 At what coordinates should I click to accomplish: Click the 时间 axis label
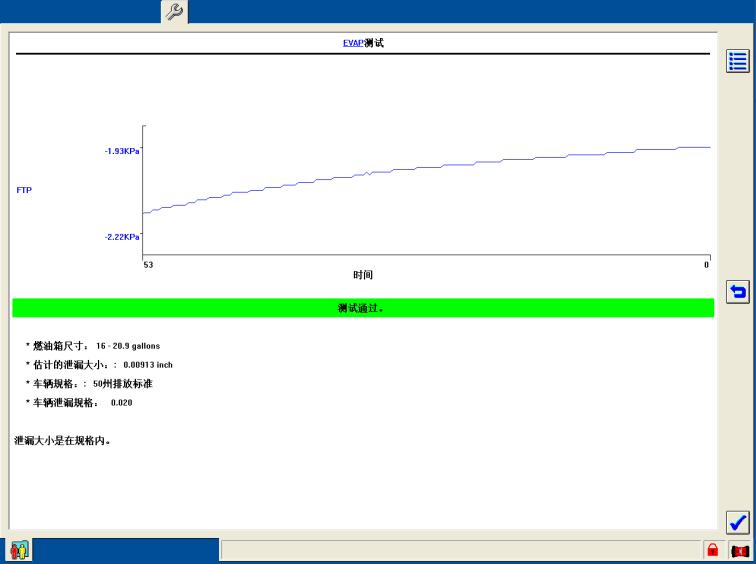point(362,275)
